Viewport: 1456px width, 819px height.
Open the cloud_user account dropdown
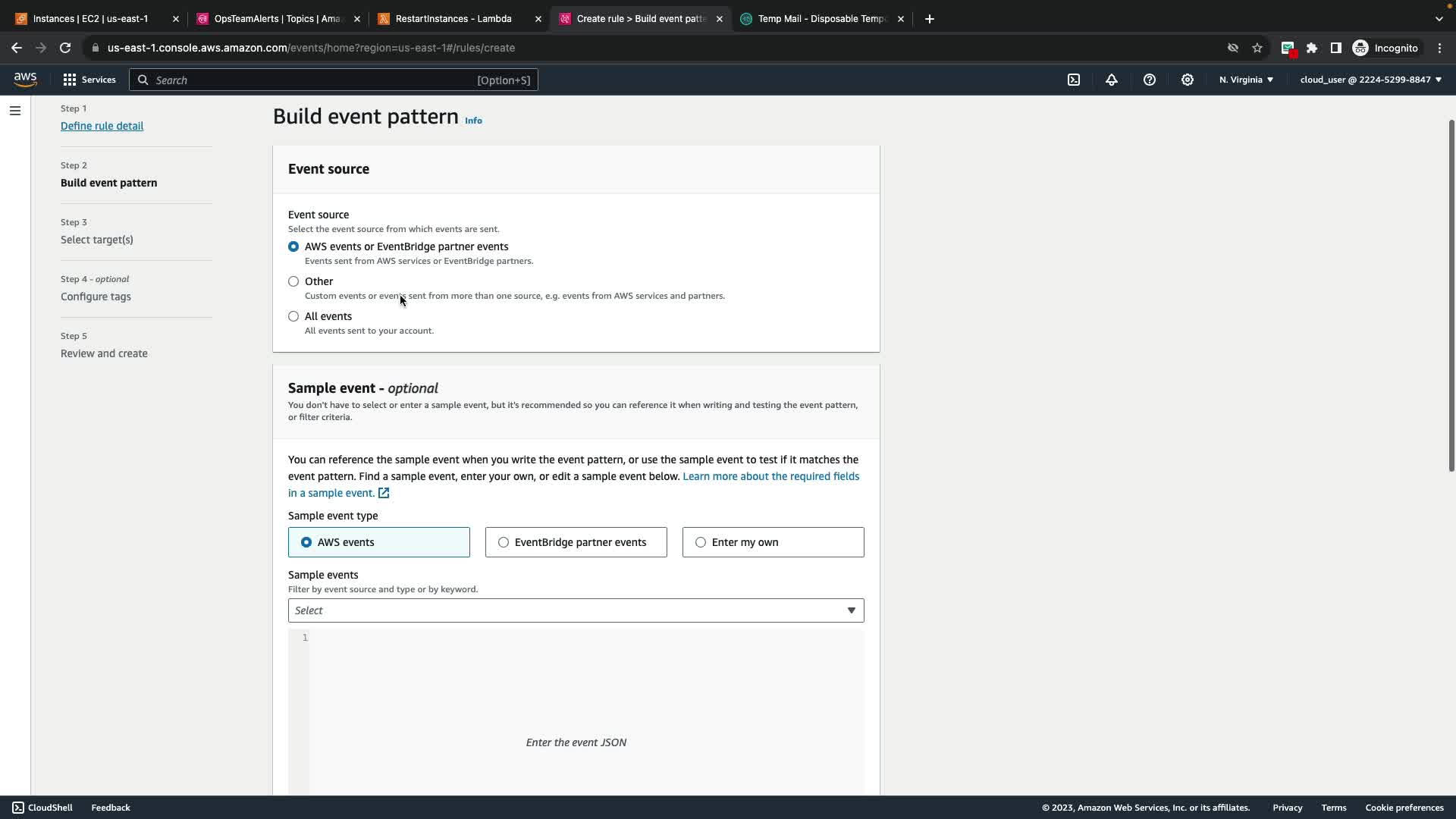[1370, 80]
